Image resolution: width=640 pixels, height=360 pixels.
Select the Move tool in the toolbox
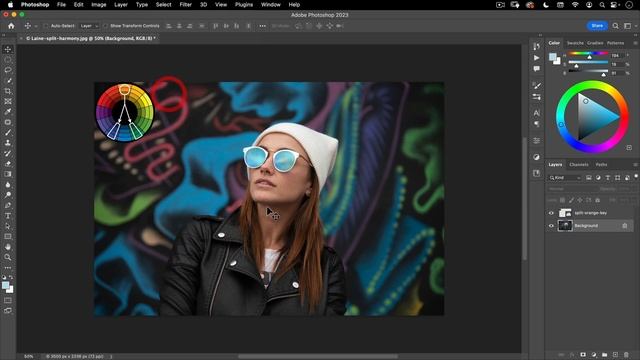coord(8,49)
